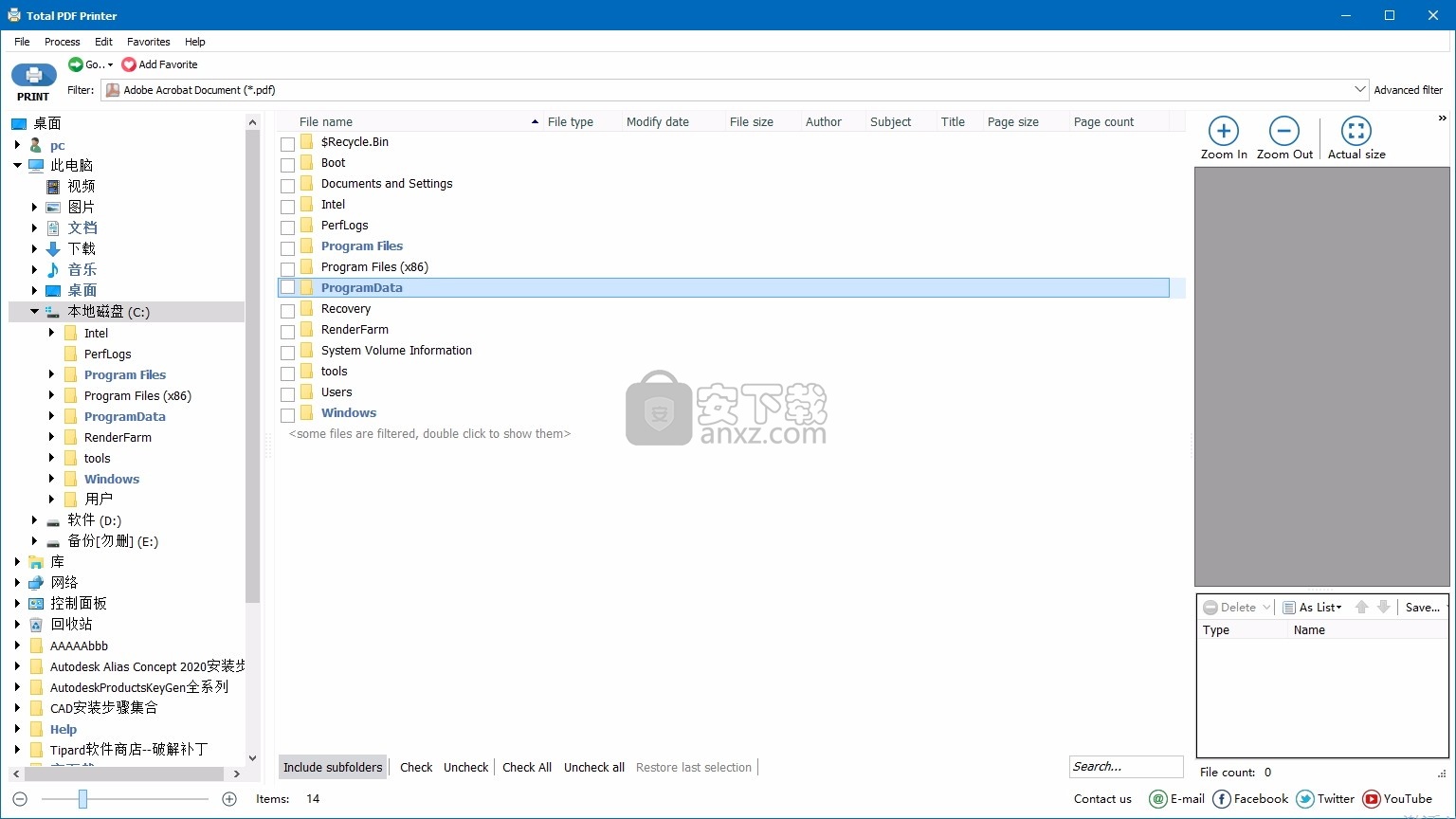Open the Twitter icon link

pos(1305,799)
